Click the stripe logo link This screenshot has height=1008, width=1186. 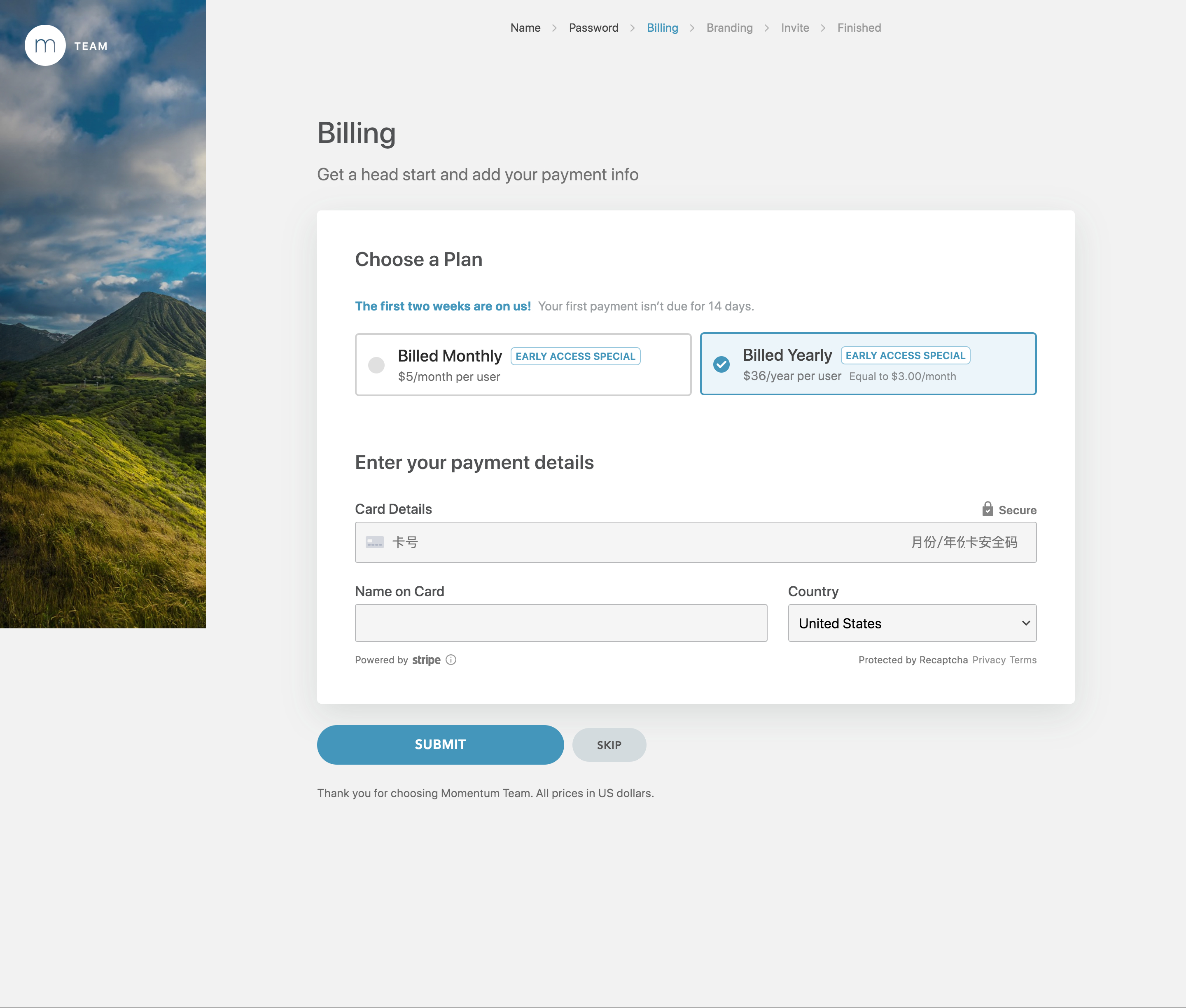click(426, 660)
